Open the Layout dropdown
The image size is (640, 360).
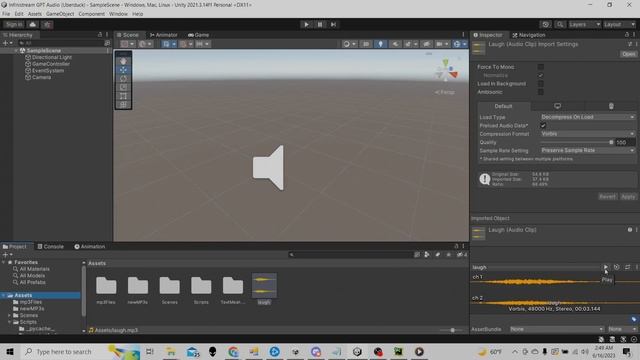pyautogui.click(x=619, y=24)
